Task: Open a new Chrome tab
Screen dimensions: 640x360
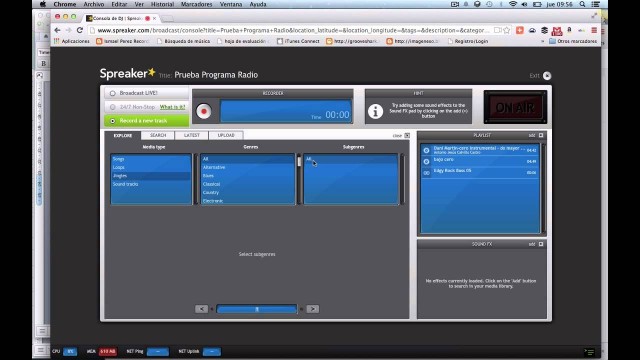Action: (x=167, y=18)
